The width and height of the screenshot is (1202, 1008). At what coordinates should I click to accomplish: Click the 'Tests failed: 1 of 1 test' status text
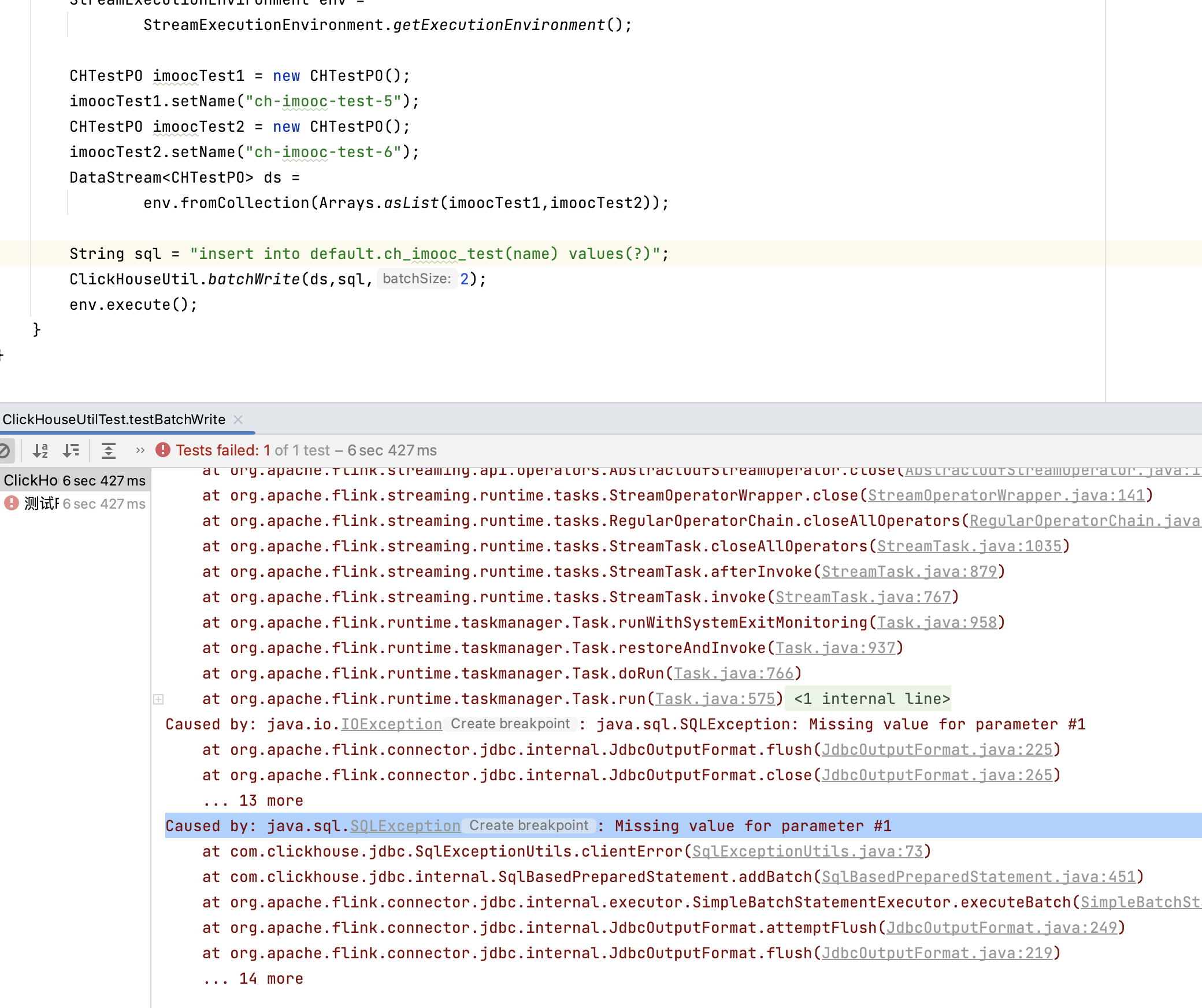253,450
